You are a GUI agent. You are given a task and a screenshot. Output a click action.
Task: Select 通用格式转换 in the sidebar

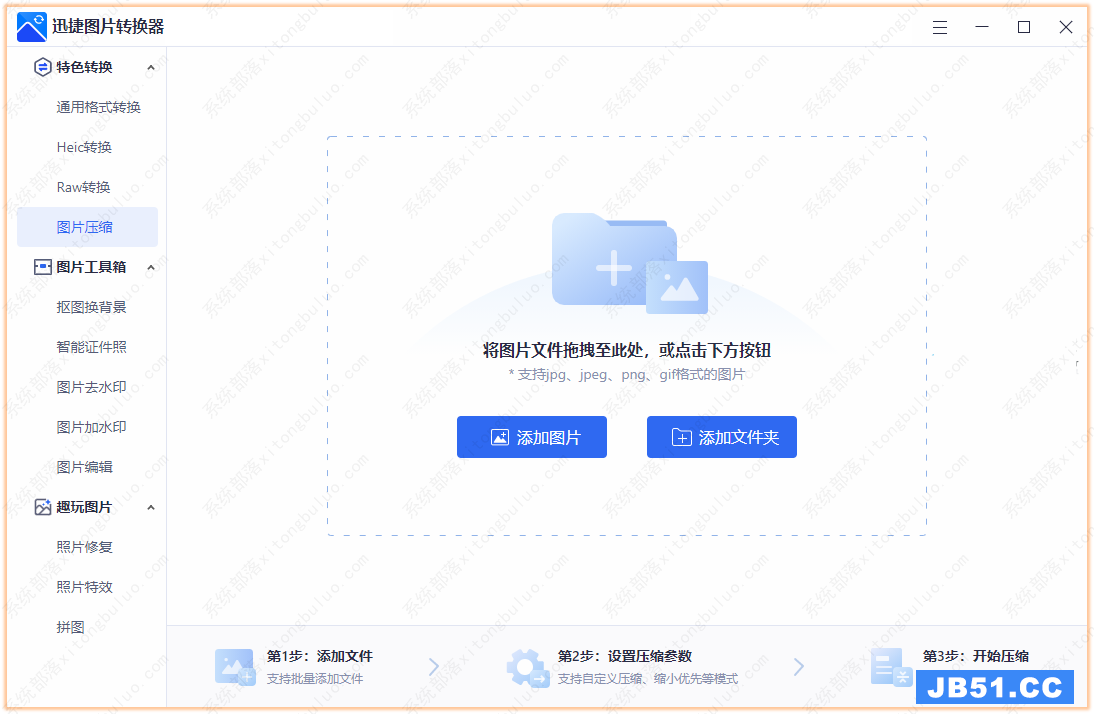pyautogui.click(x=98, y=107)
